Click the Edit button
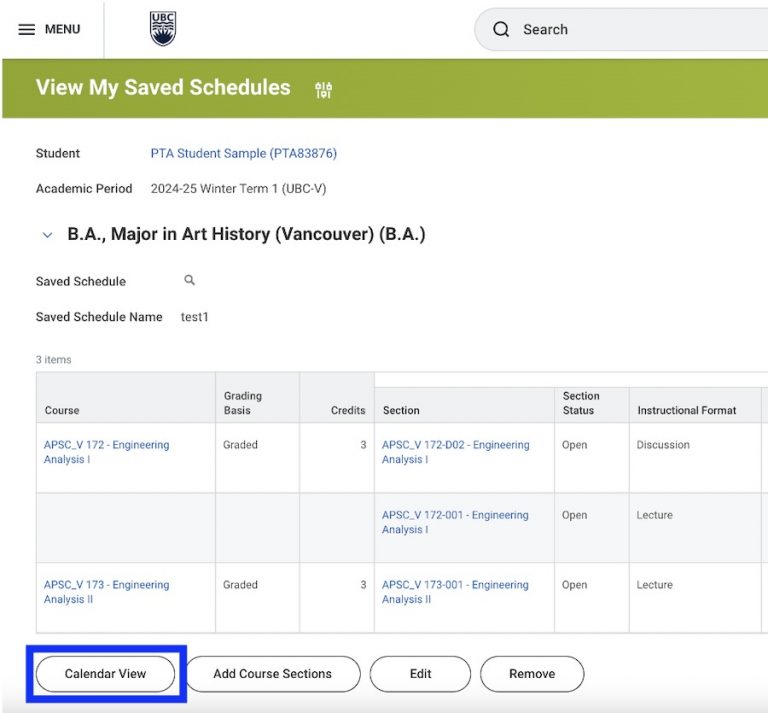The image size is (768, 713). [420, 674]
